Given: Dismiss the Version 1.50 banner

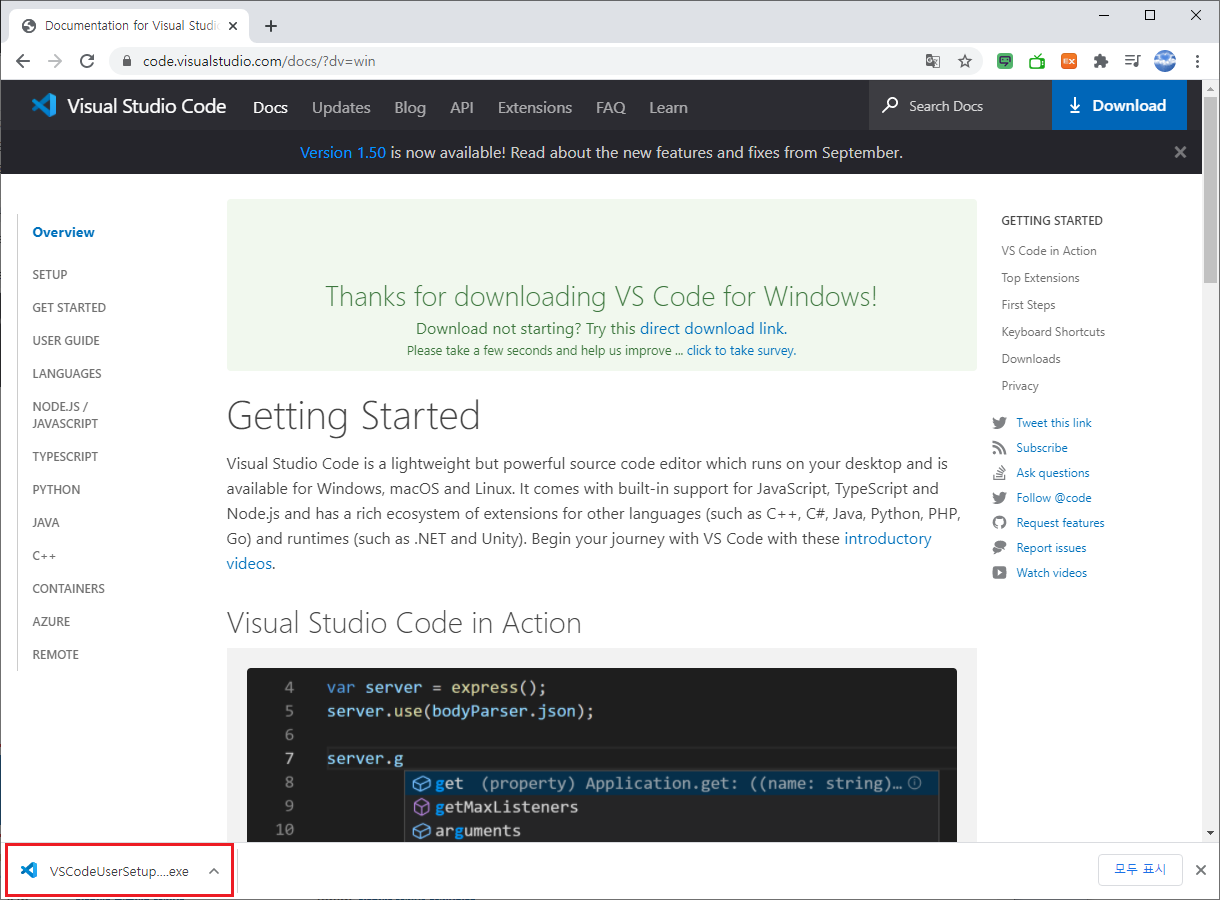Looking at the screenshot, I should pyautogui.click(x=1180, y=152).
